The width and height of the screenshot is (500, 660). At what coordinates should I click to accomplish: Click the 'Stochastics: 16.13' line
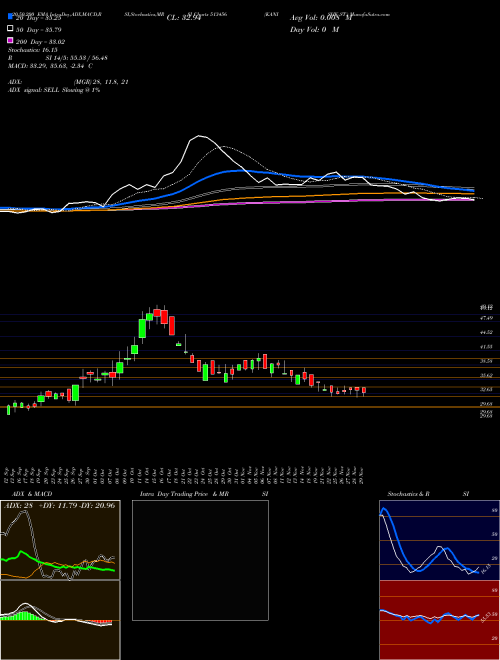[x=33, y=50]
